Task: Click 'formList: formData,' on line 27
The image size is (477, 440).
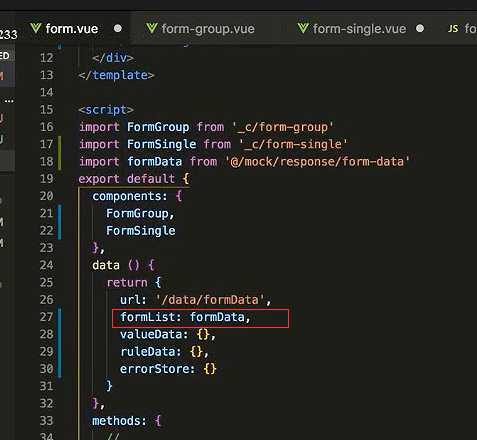Action: pos(185,317)
